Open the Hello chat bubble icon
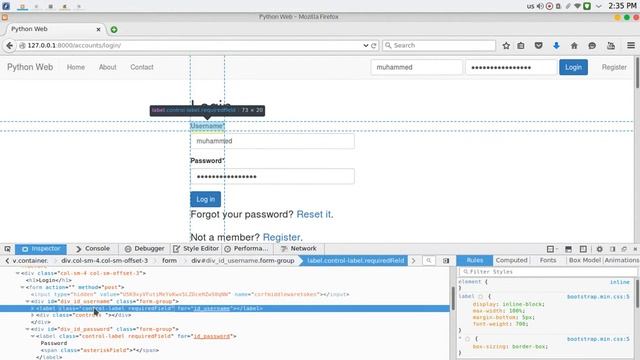The height and width of the screenshot is (360, 640). pos(592,45)
